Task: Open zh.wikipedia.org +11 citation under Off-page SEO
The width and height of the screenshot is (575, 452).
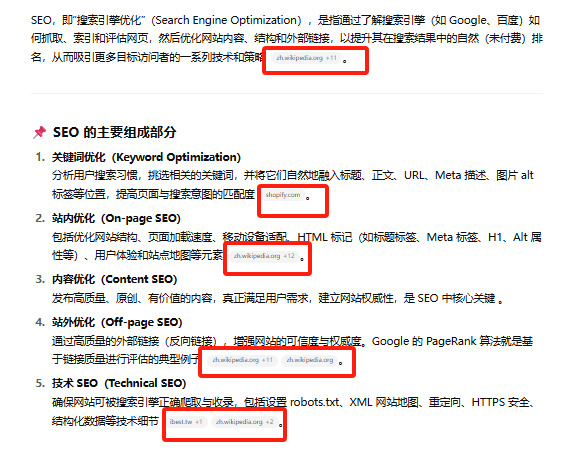Action: pyautogui.click(x=242, y=360)
